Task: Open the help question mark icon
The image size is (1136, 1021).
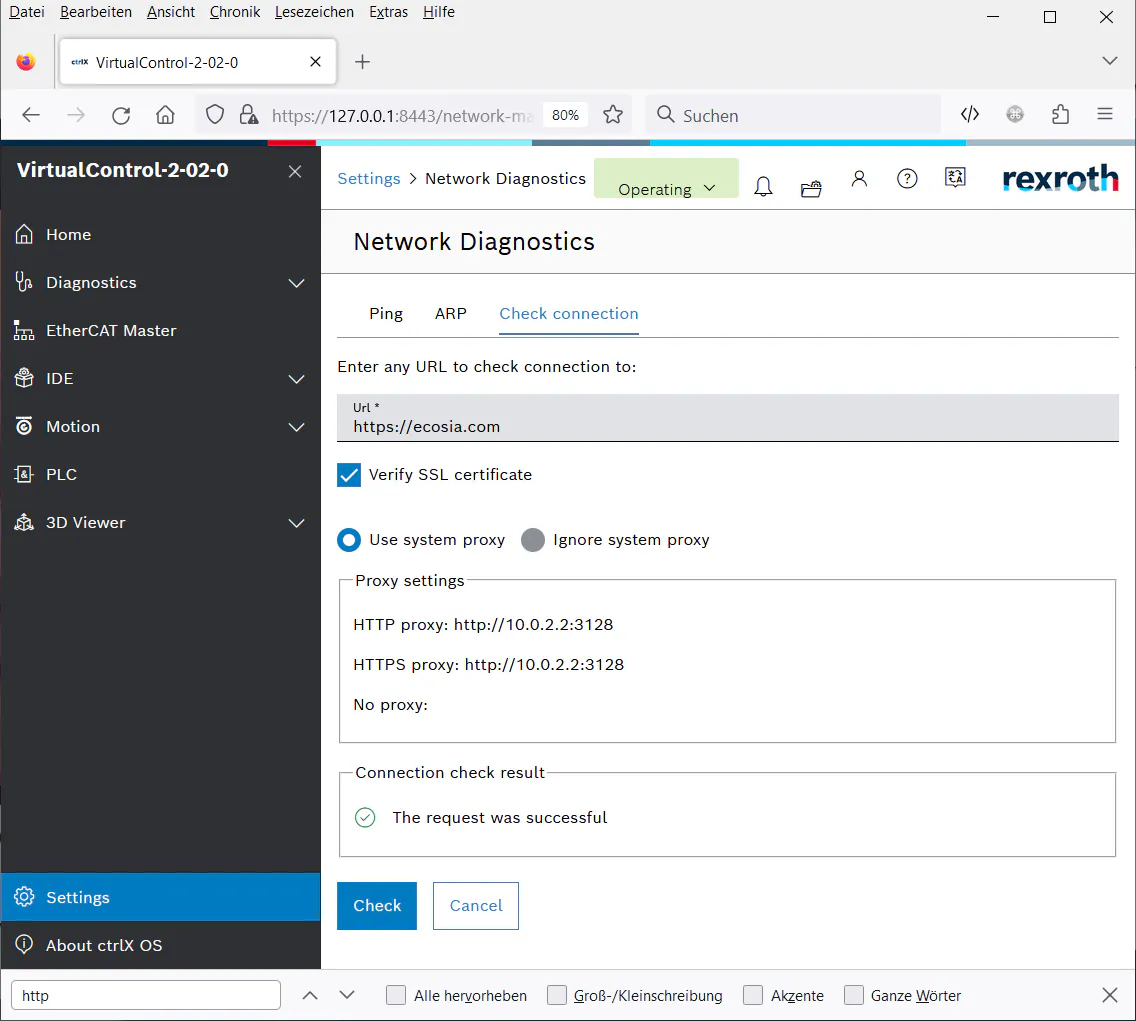Action: [907, 179]
